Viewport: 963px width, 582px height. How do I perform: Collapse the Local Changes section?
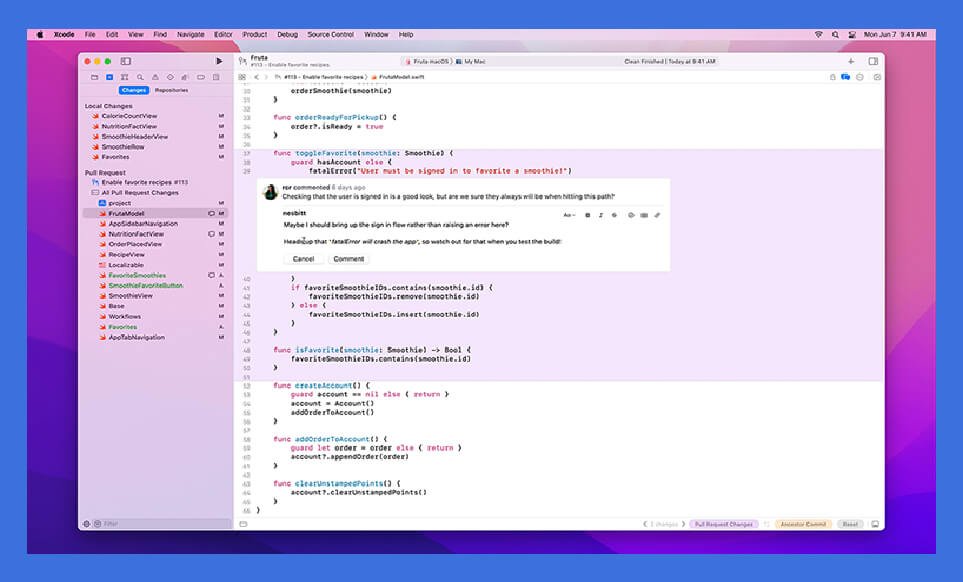click(x=109, y=105)
